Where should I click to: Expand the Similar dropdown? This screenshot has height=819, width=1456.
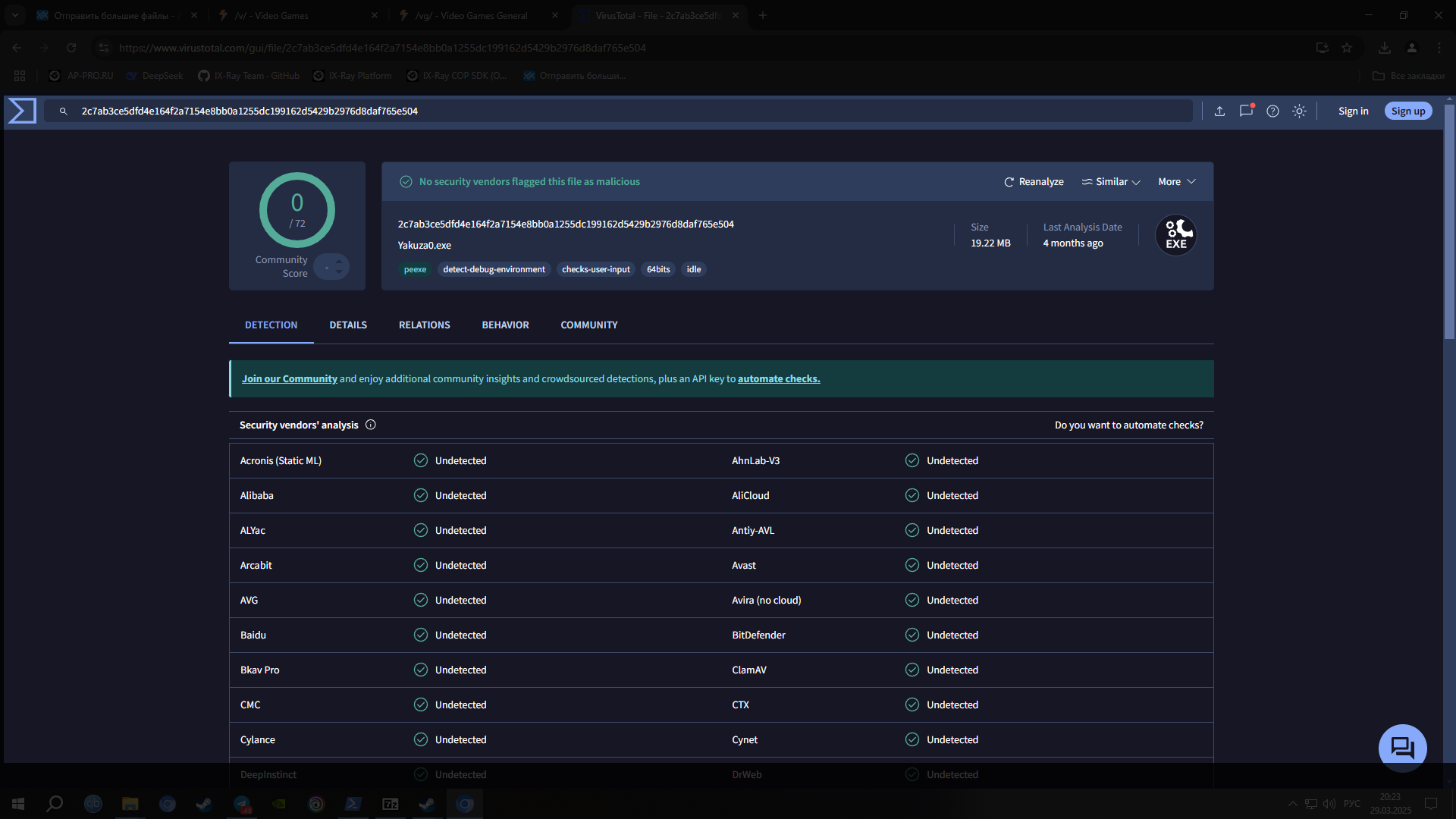1111,182
